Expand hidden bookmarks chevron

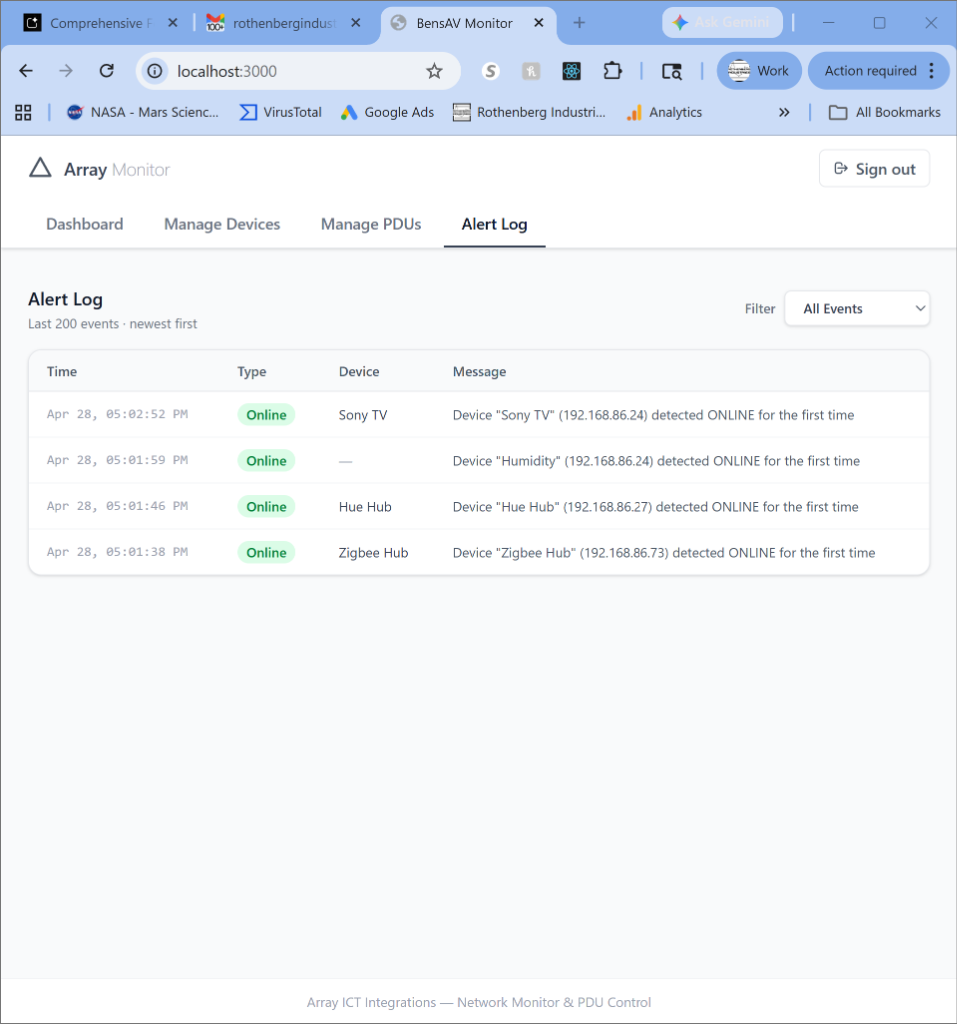[784, 112]
